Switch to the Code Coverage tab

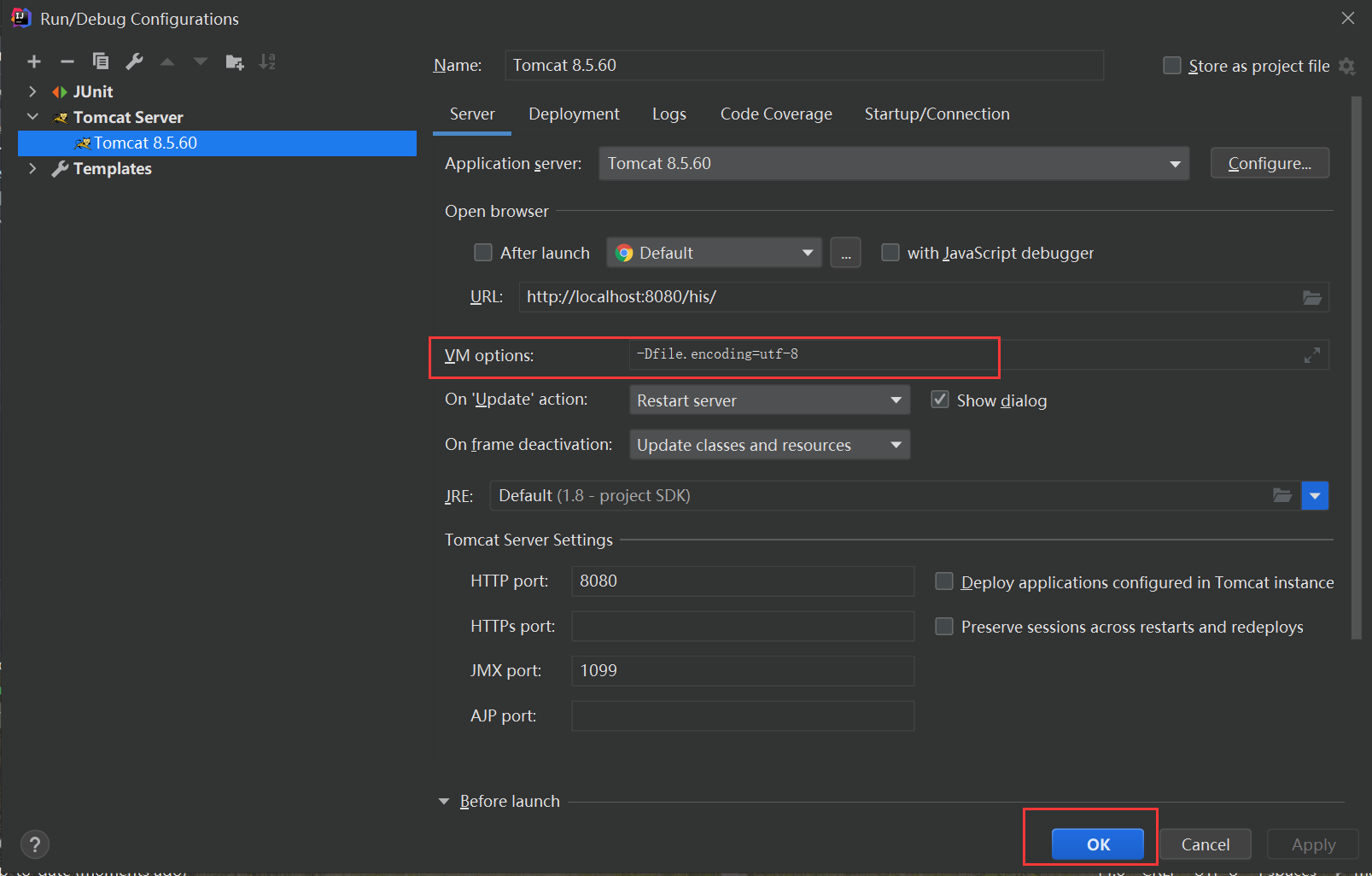point(776,114)
